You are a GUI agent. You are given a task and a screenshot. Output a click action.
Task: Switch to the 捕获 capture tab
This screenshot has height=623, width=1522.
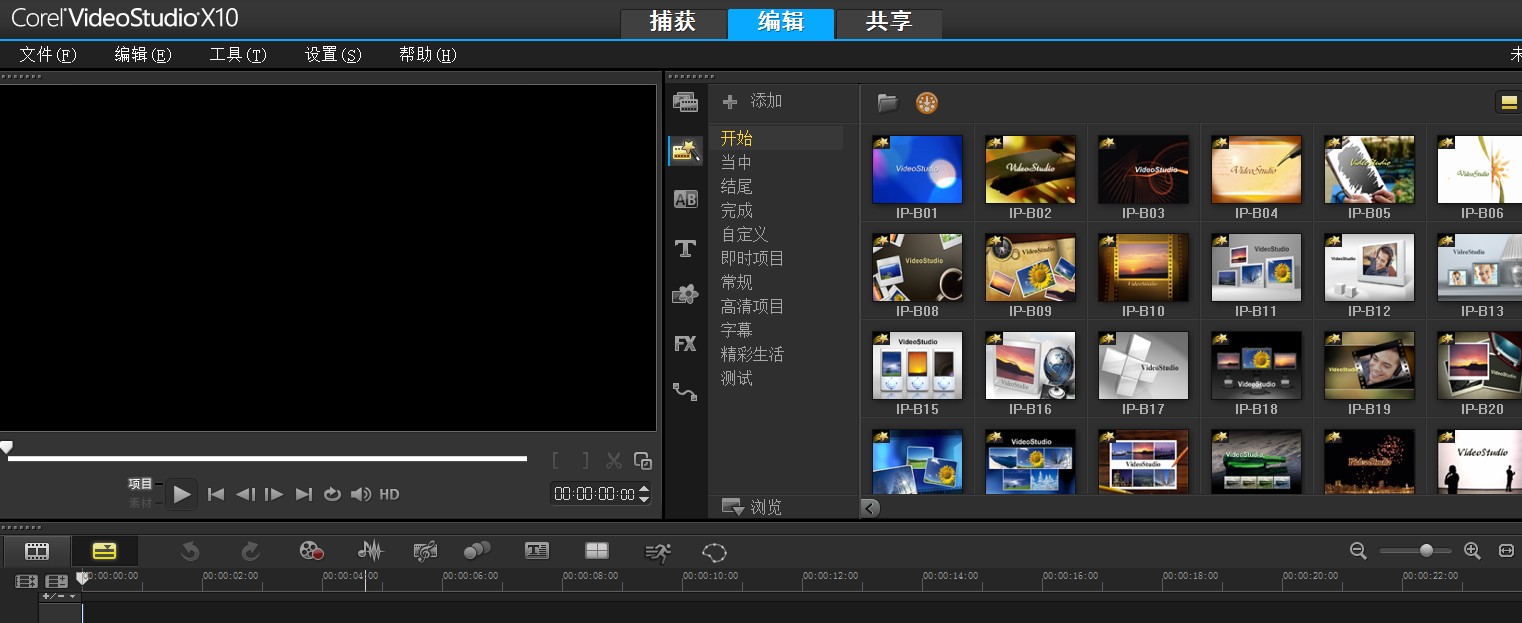point(673,23)
